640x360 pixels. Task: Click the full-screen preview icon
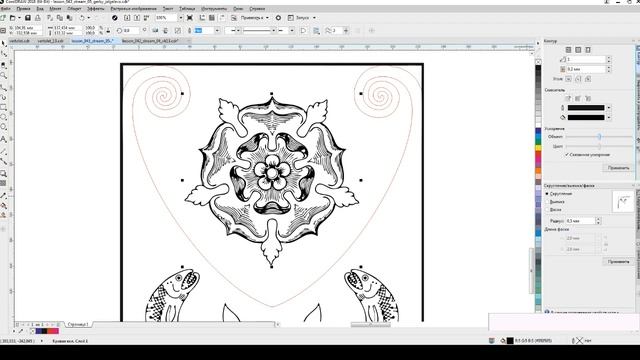[190, 18]
